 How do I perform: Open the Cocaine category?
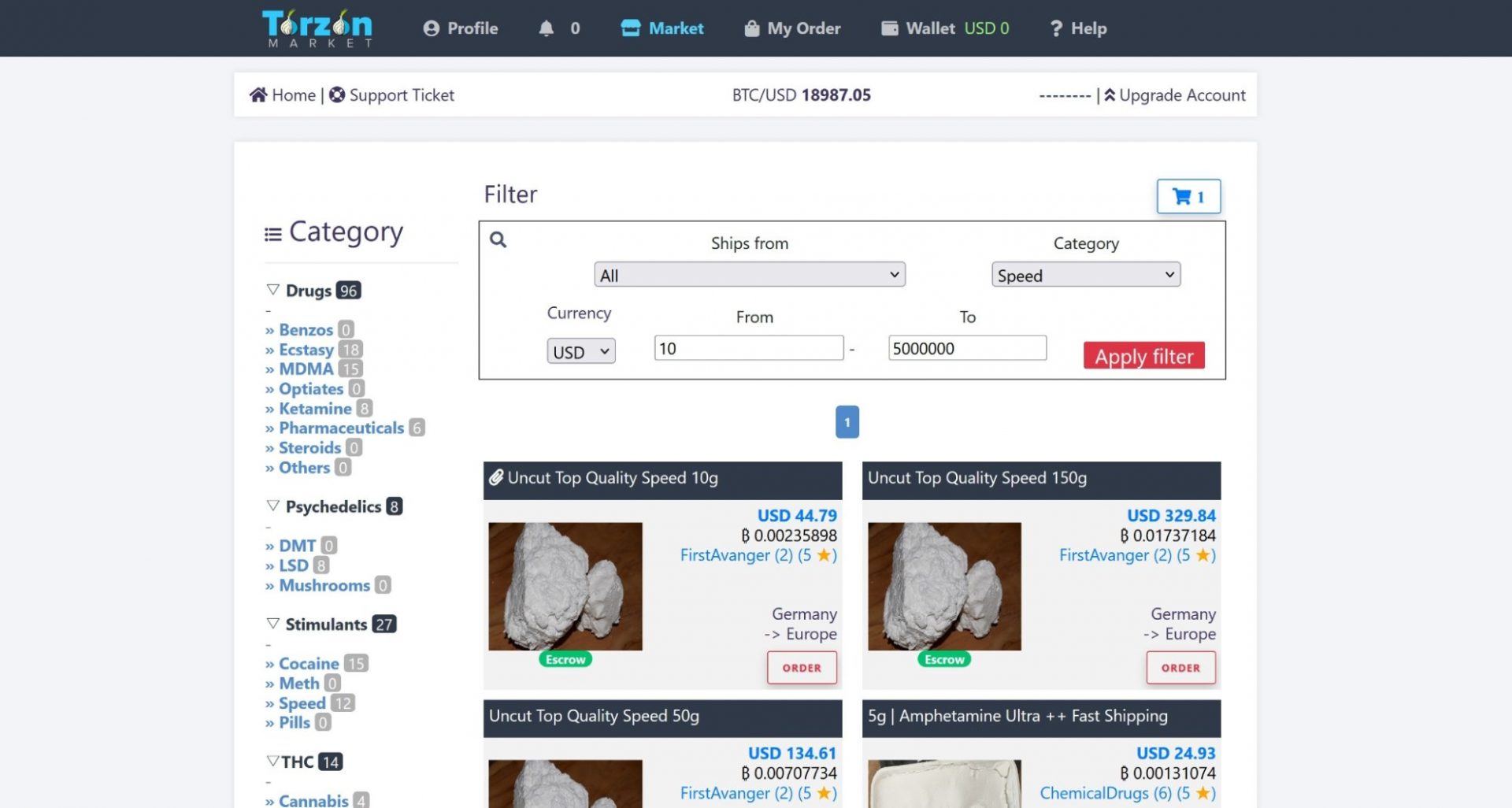tap(309, 663)
